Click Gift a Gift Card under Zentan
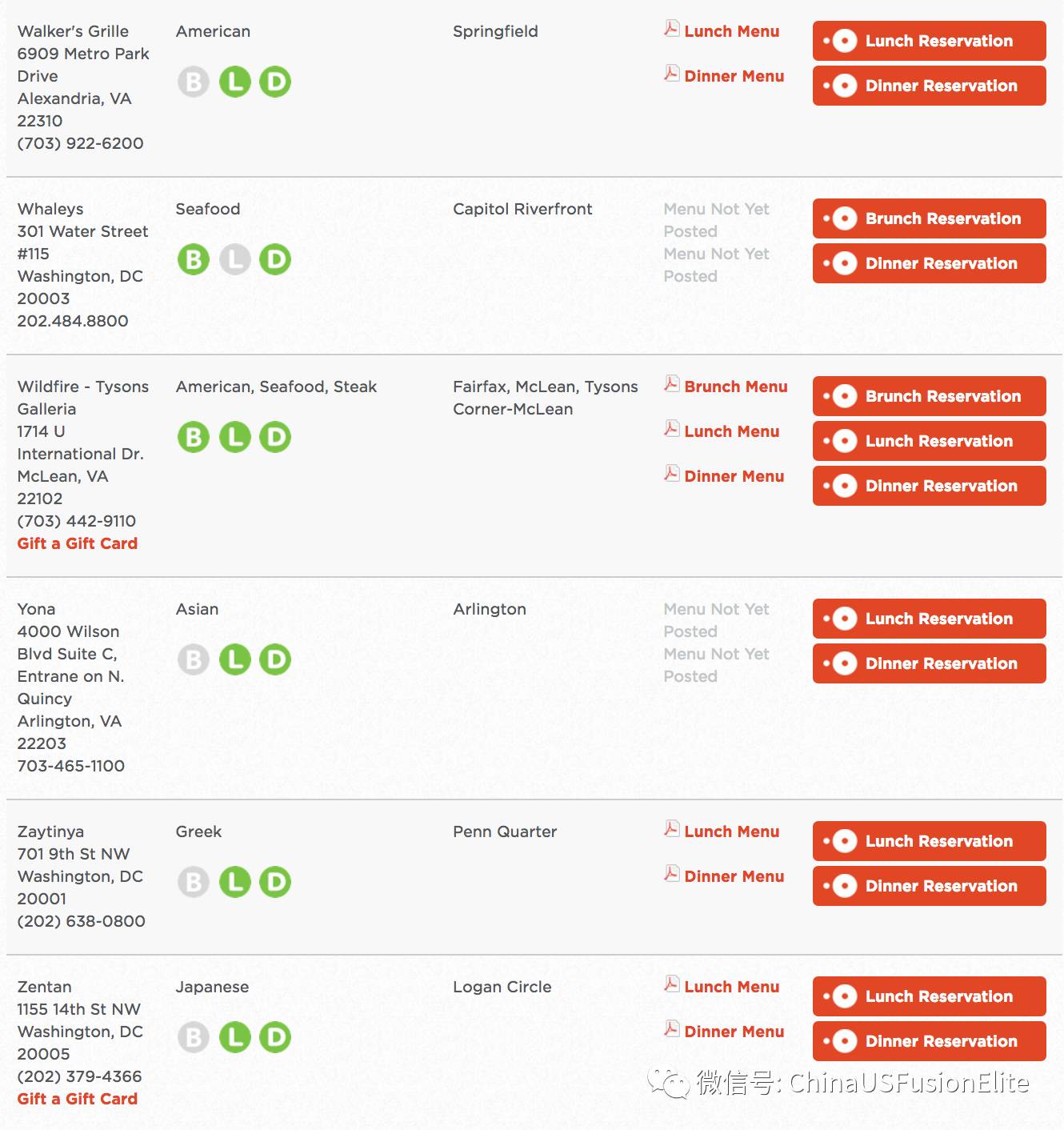 coord(78,1099)
